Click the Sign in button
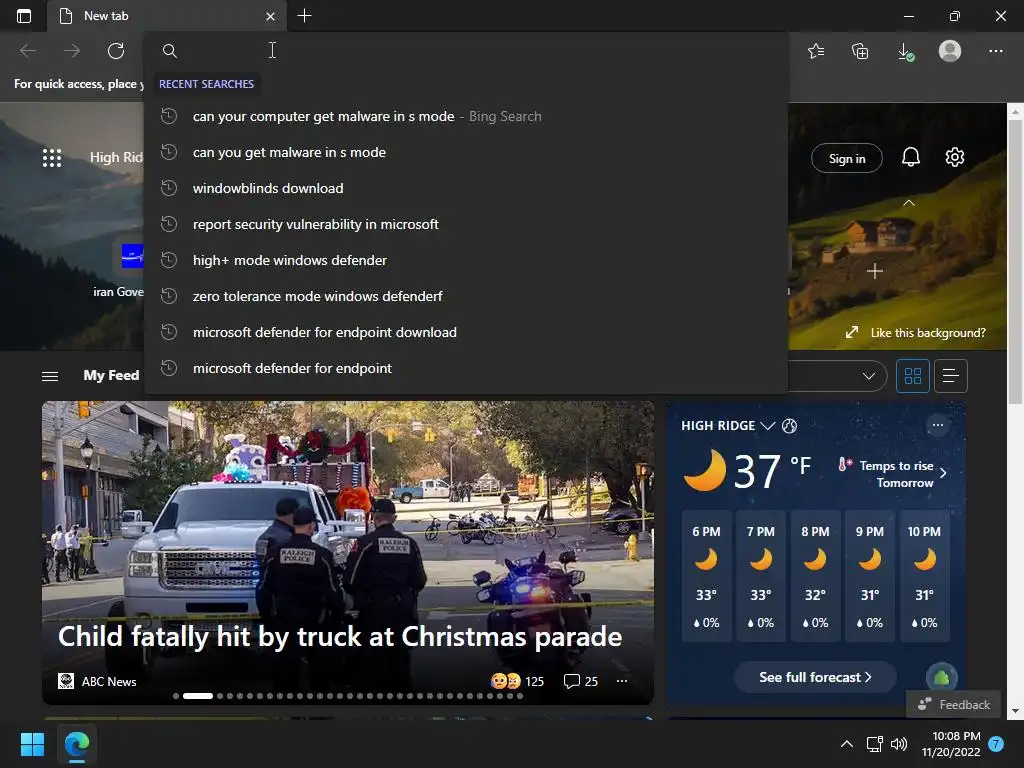 pyautogui.click(x=846, y=158)
